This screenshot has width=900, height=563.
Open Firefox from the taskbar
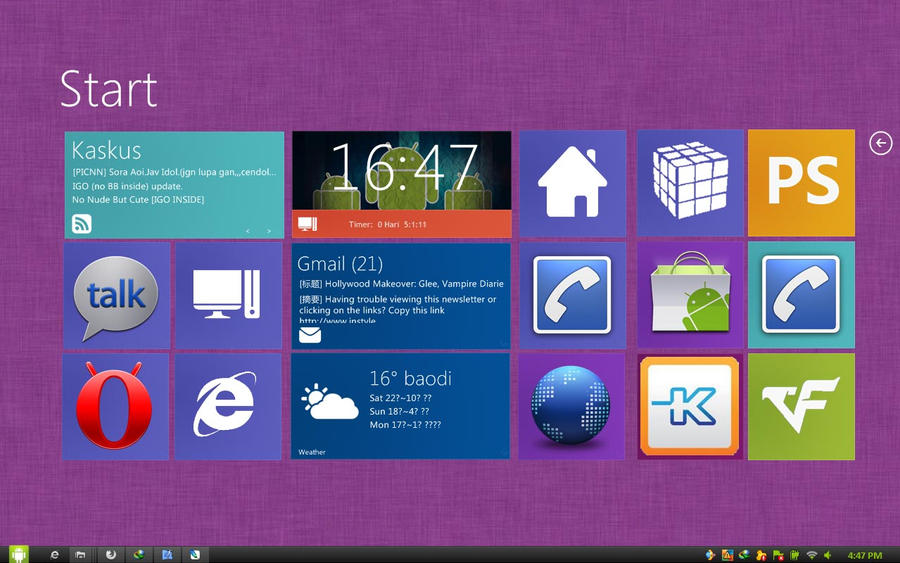tap(111, 554)
